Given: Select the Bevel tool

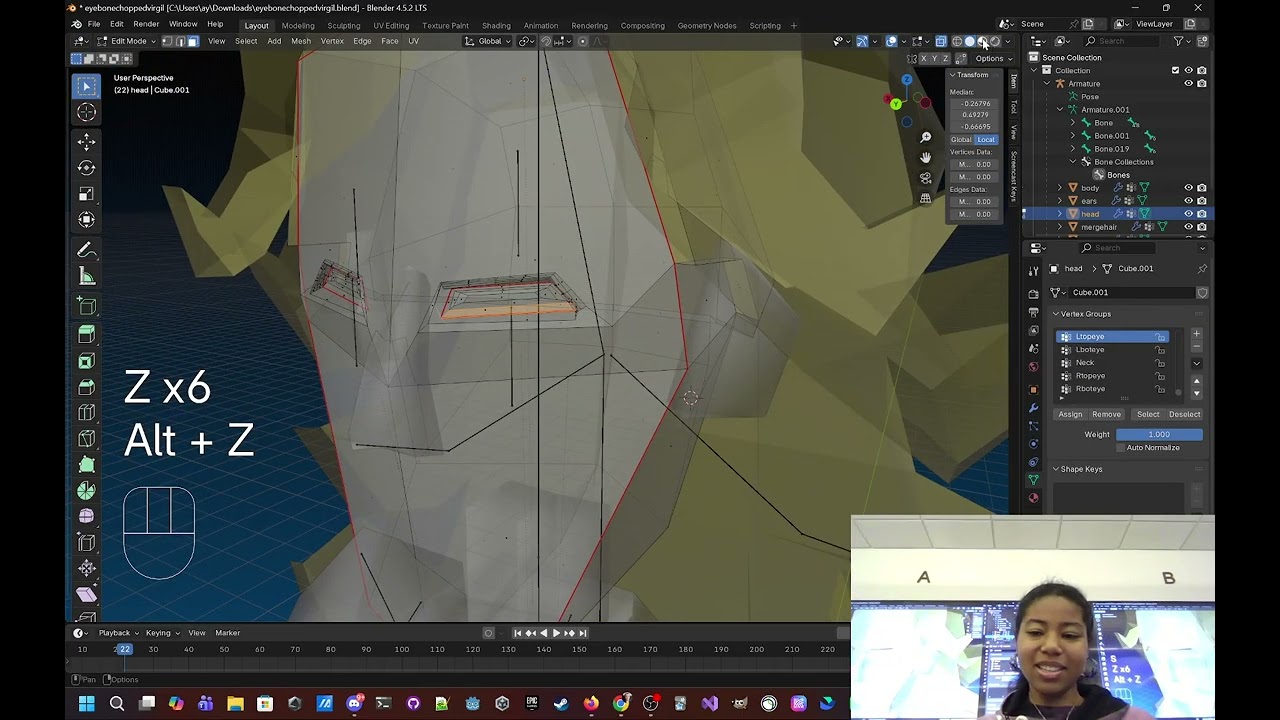Looking at the screenshot, I should click(87, 387).
